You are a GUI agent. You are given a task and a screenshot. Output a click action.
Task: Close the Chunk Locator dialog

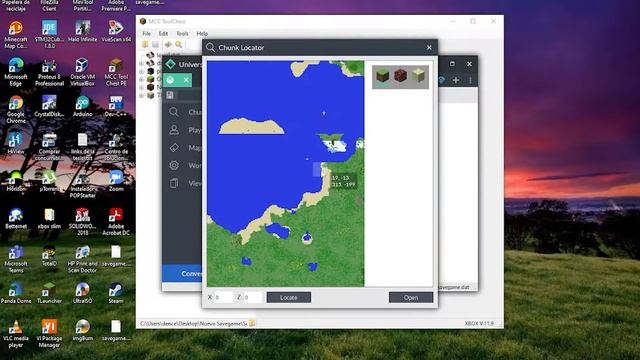(429, 48)
